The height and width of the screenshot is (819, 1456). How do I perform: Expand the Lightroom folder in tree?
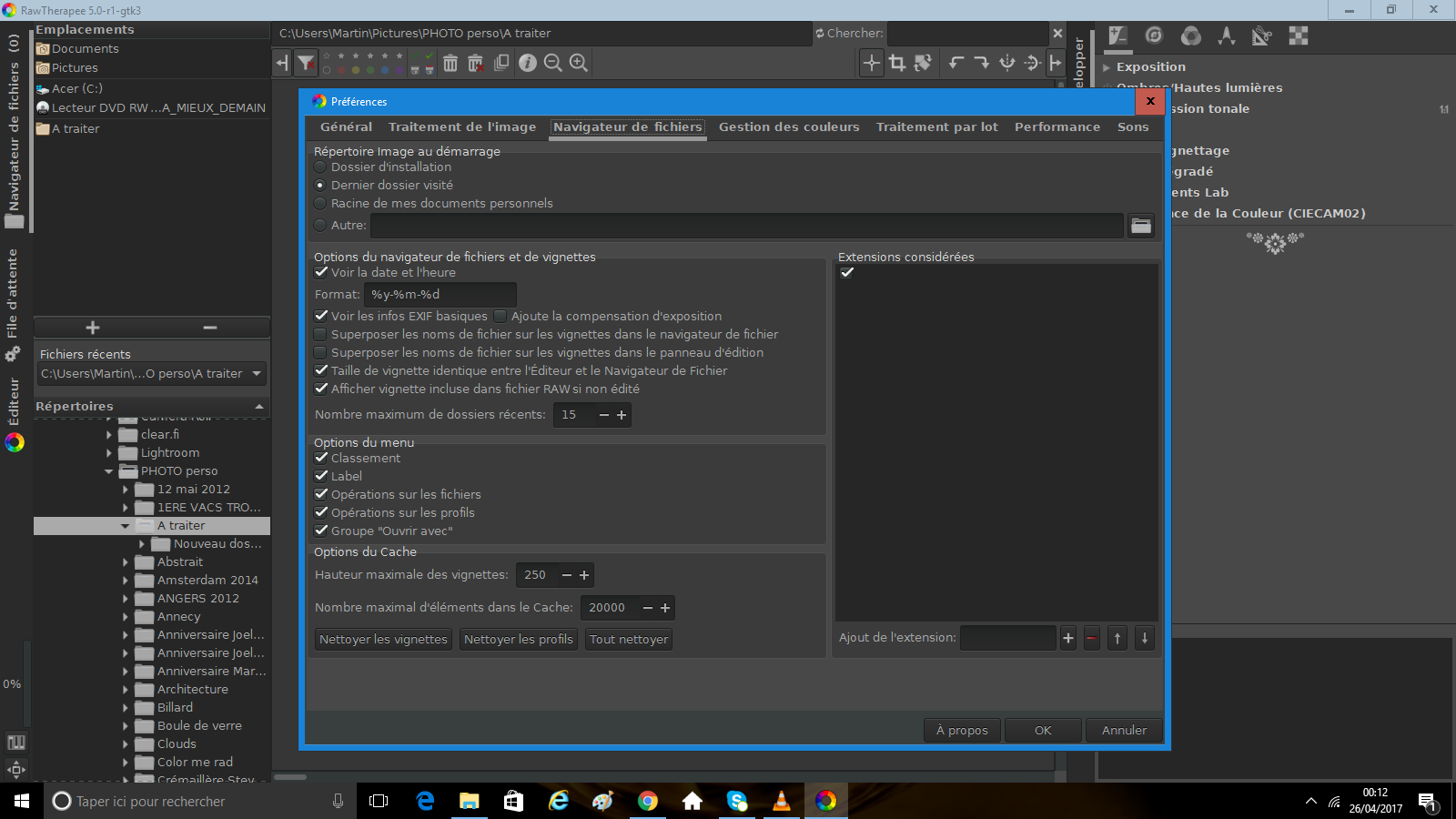coord(109,453)
